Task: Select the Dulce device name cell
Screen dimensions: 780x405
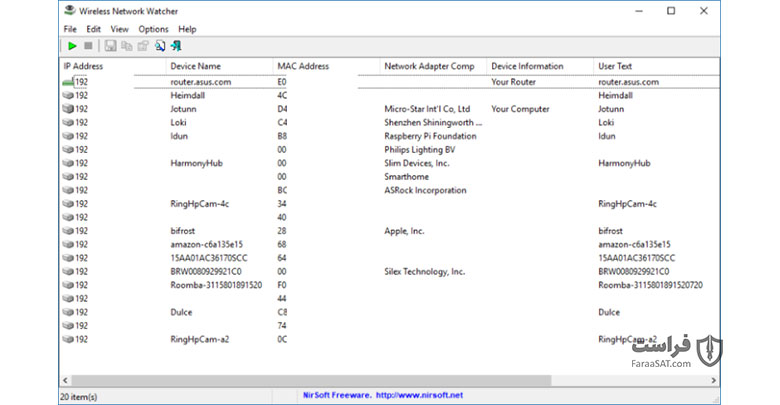Action: [x=181, y=312]
